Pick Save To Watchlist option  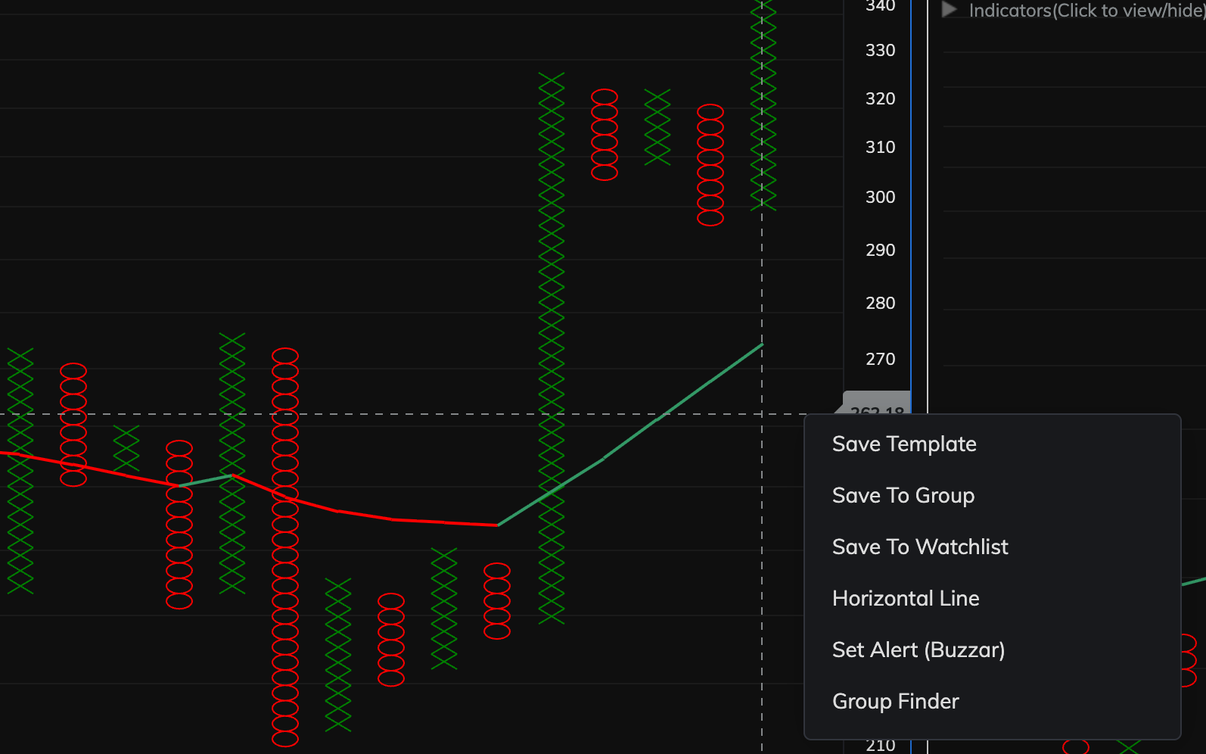pos(920,547)
